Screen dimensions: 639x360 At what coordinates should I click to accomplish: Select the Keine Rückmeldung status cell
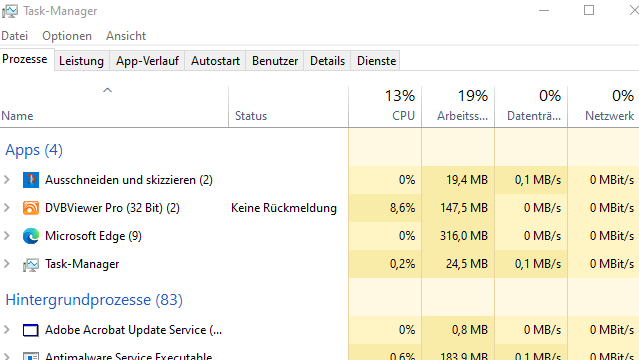(x=284, y=208)
